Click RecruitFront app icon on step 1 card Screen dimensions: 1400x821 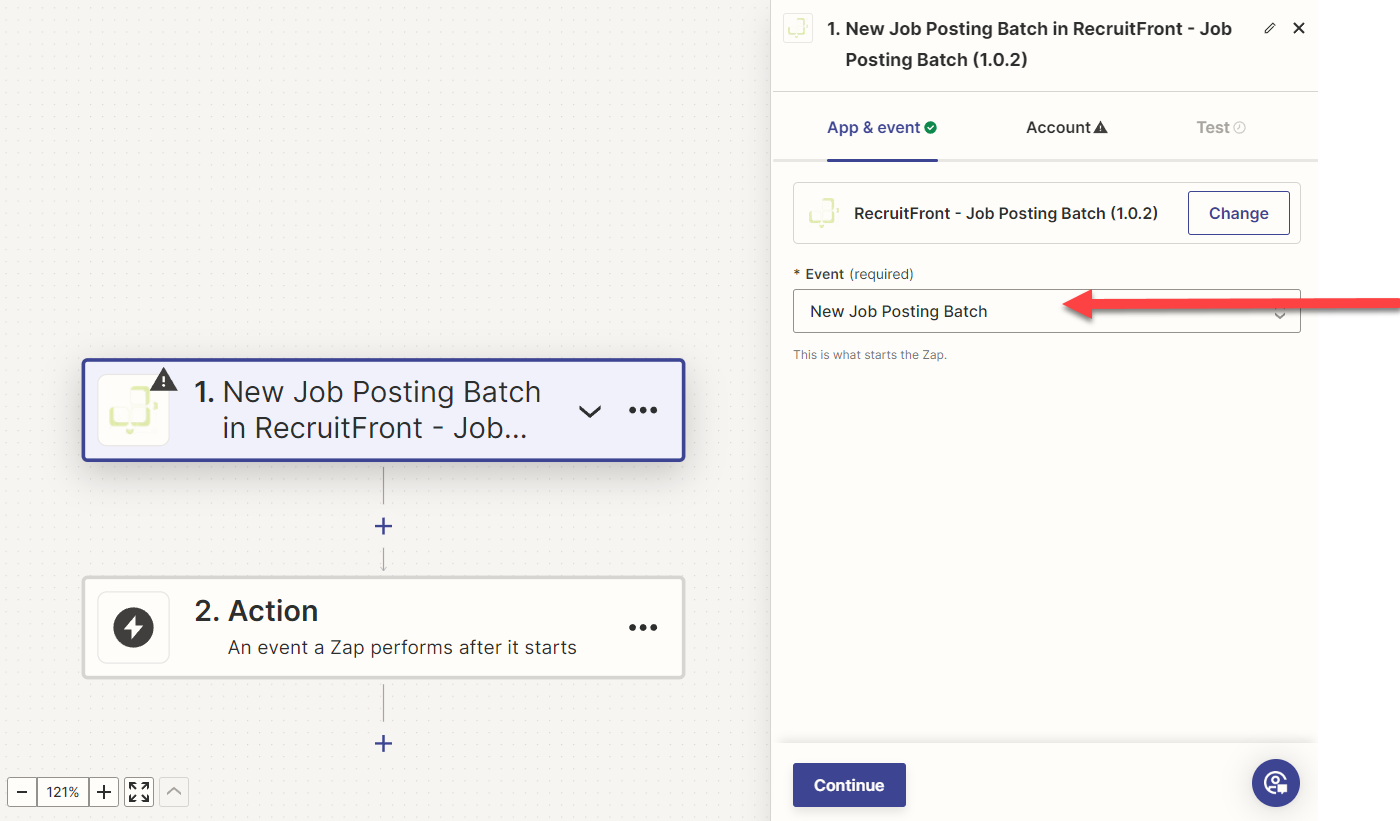[134, 410]
